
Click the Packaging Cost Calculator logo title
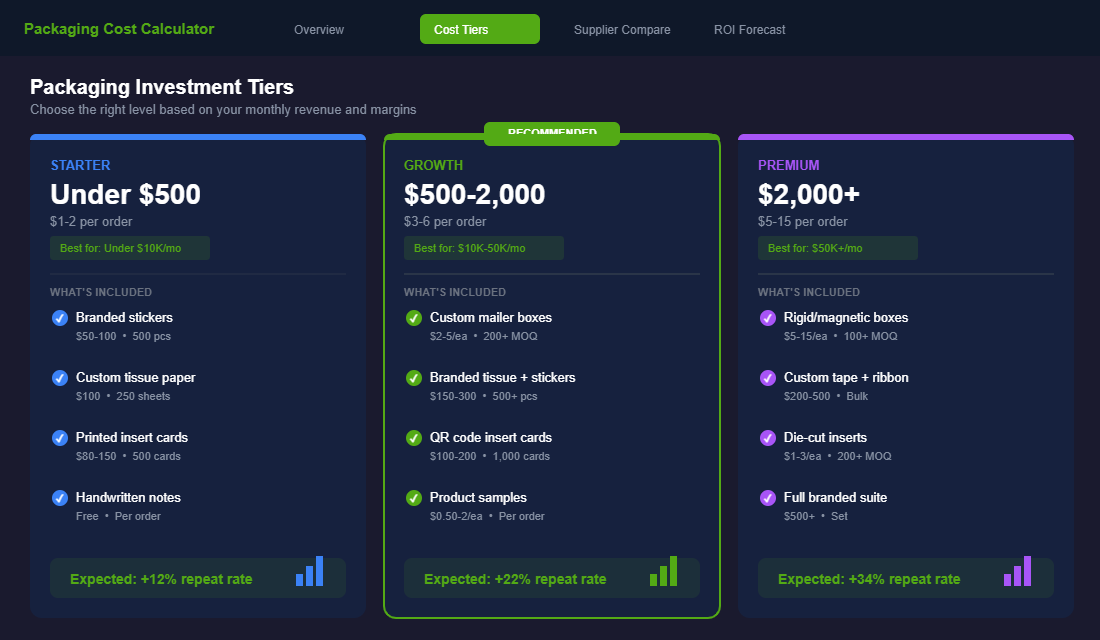coord(119,29)
